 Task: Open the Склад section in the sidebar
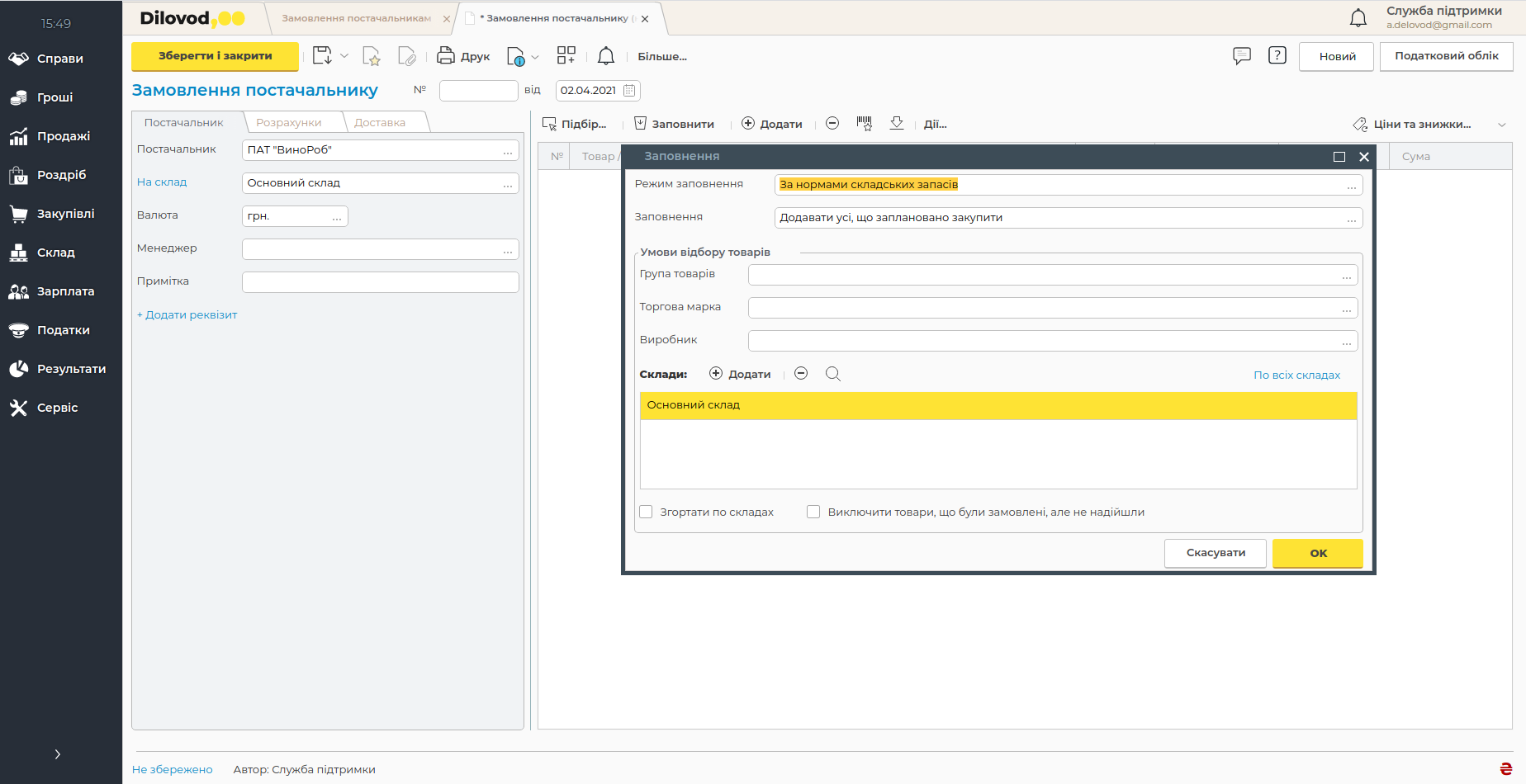tap(55, 253)
